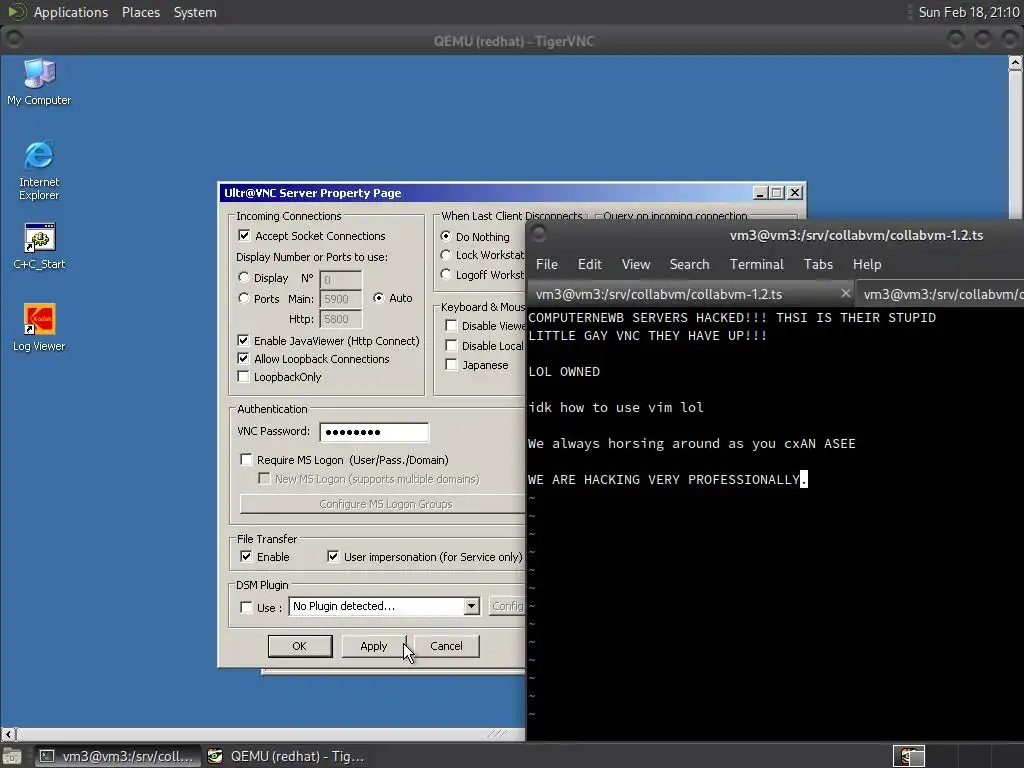Click OK in UltraVNC property page
1024x768 pixels.
pos(300,646)
